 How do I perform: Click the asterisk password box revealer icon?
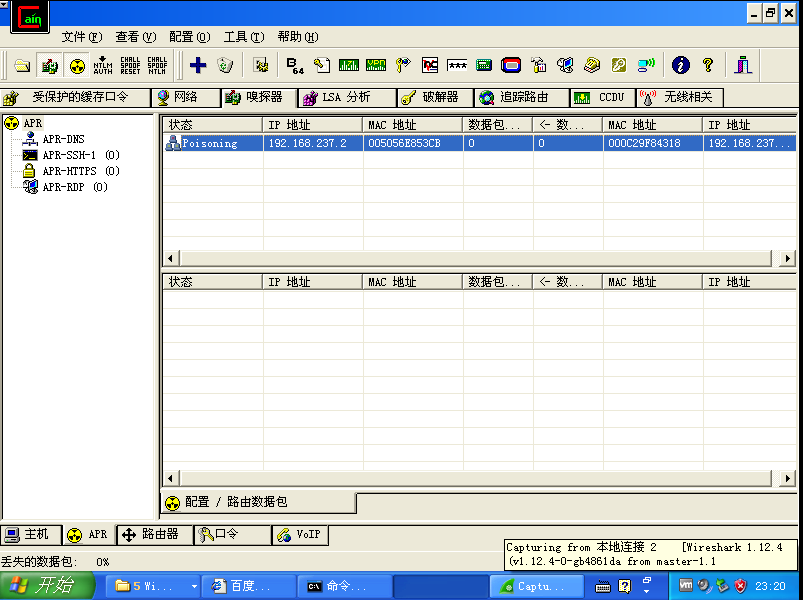(x=457, y=65)
